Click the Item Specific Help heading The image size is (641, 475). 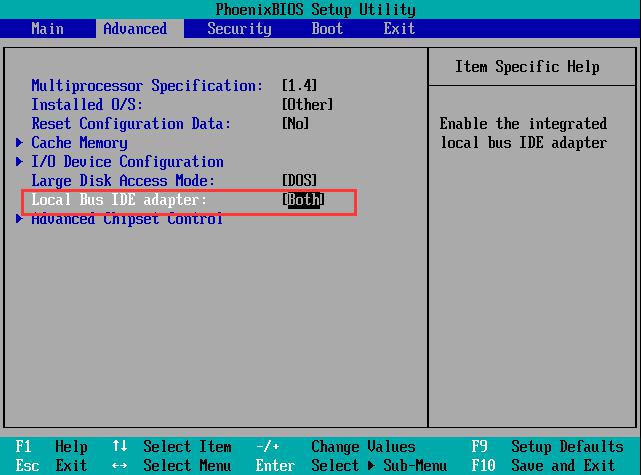pos(527,67)
